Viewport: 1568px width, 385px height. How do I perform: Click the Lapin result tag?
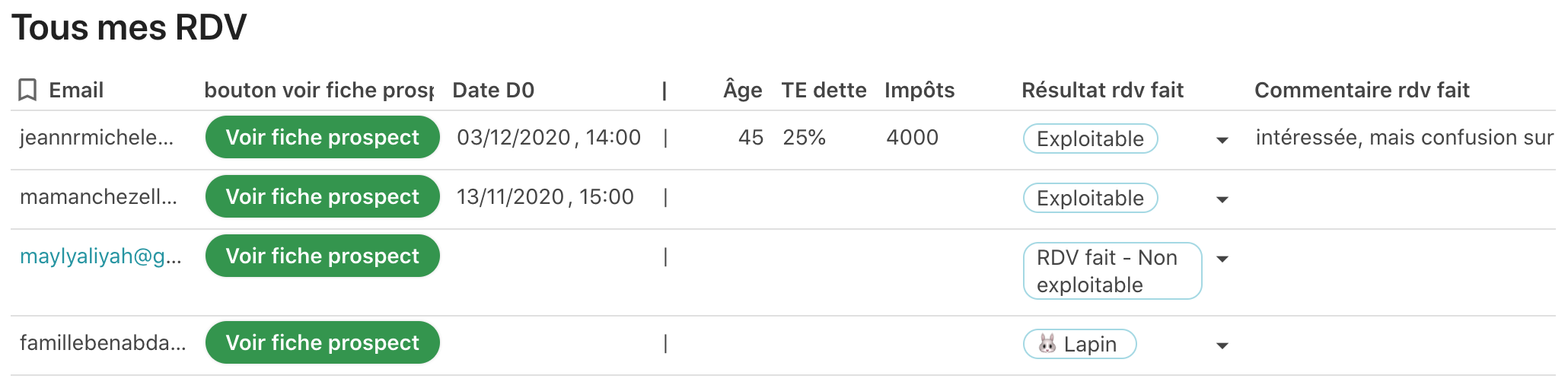(x=1080, y=344)
